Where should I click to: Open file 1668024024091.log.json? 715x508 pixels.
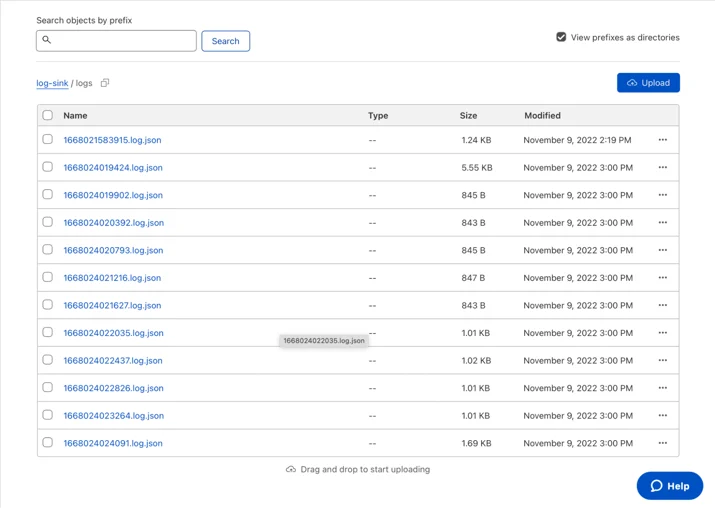pyautogui.click(x=113, y=444)
